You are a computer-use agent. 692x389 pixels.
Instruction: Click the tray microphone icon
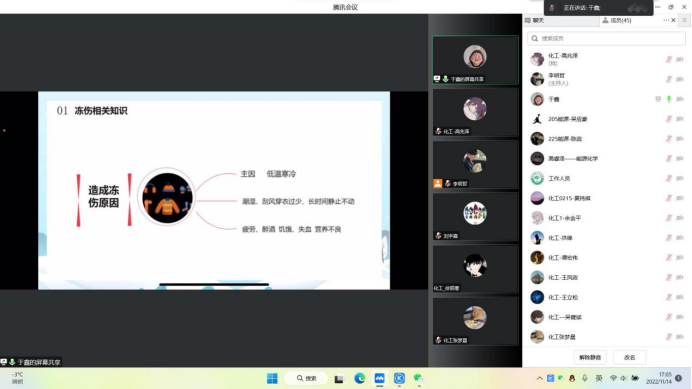(x=585, y=378)
